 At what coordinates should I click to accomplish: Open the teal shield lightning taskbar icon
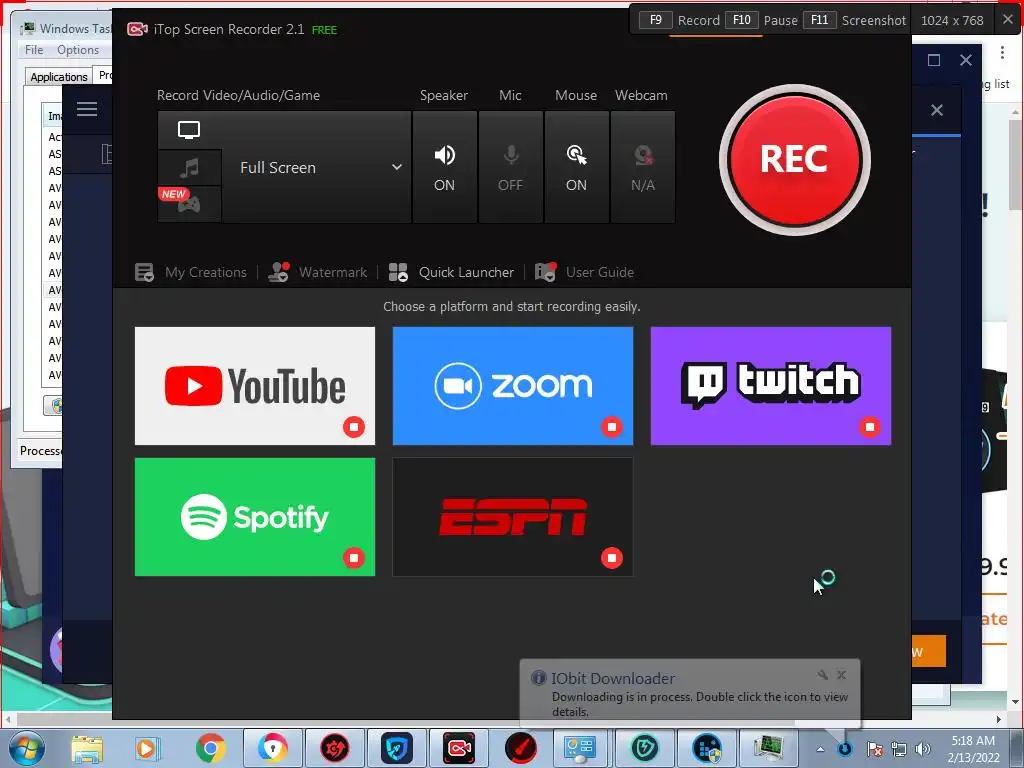point(645,748)
